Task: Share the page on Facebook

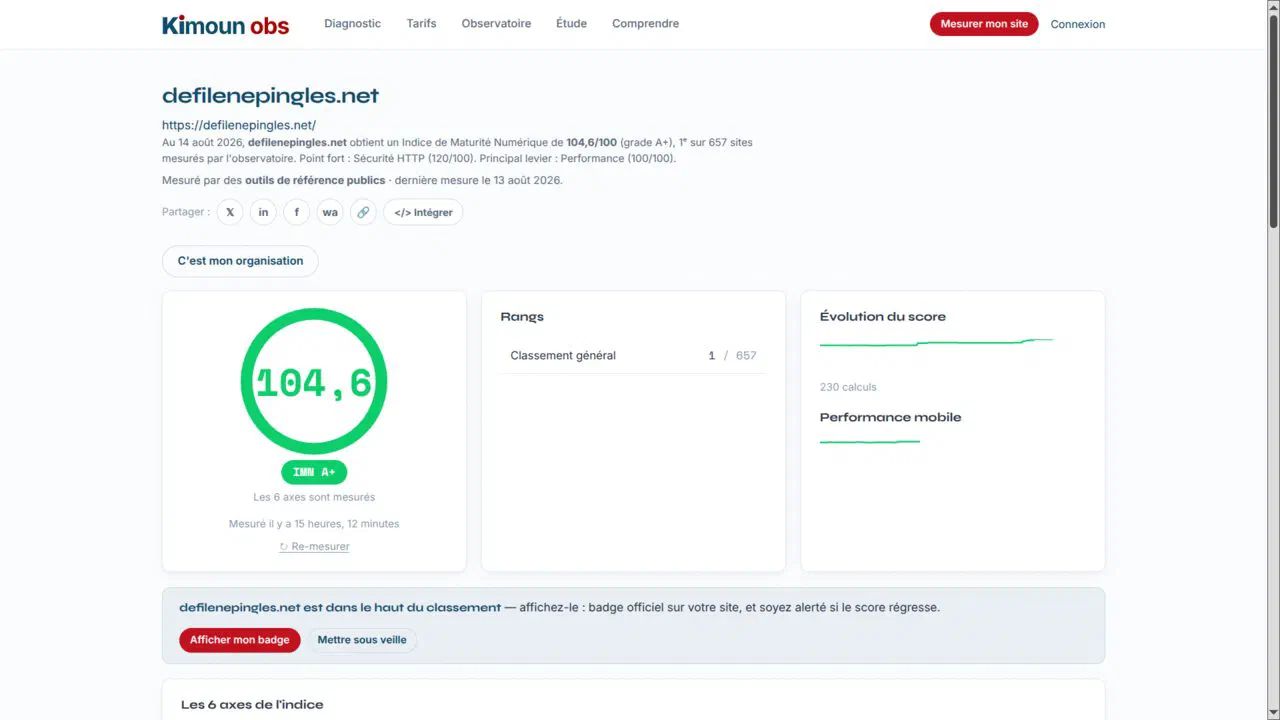Action: (x=296, y=212)
